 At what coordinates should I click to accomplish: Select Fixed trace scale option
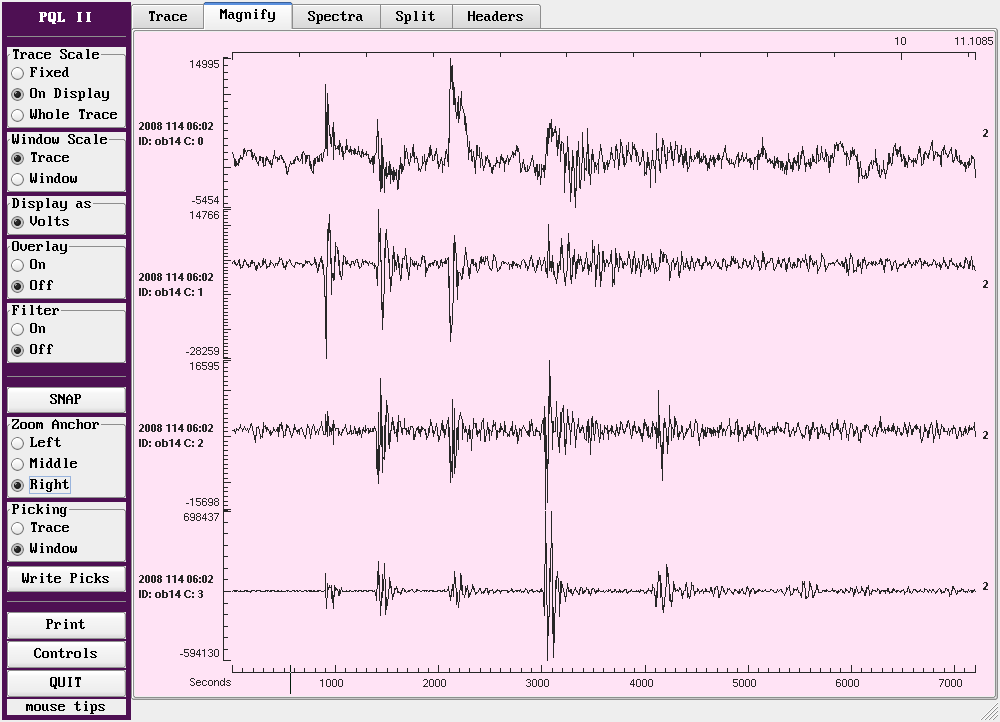tap(18, 73)
